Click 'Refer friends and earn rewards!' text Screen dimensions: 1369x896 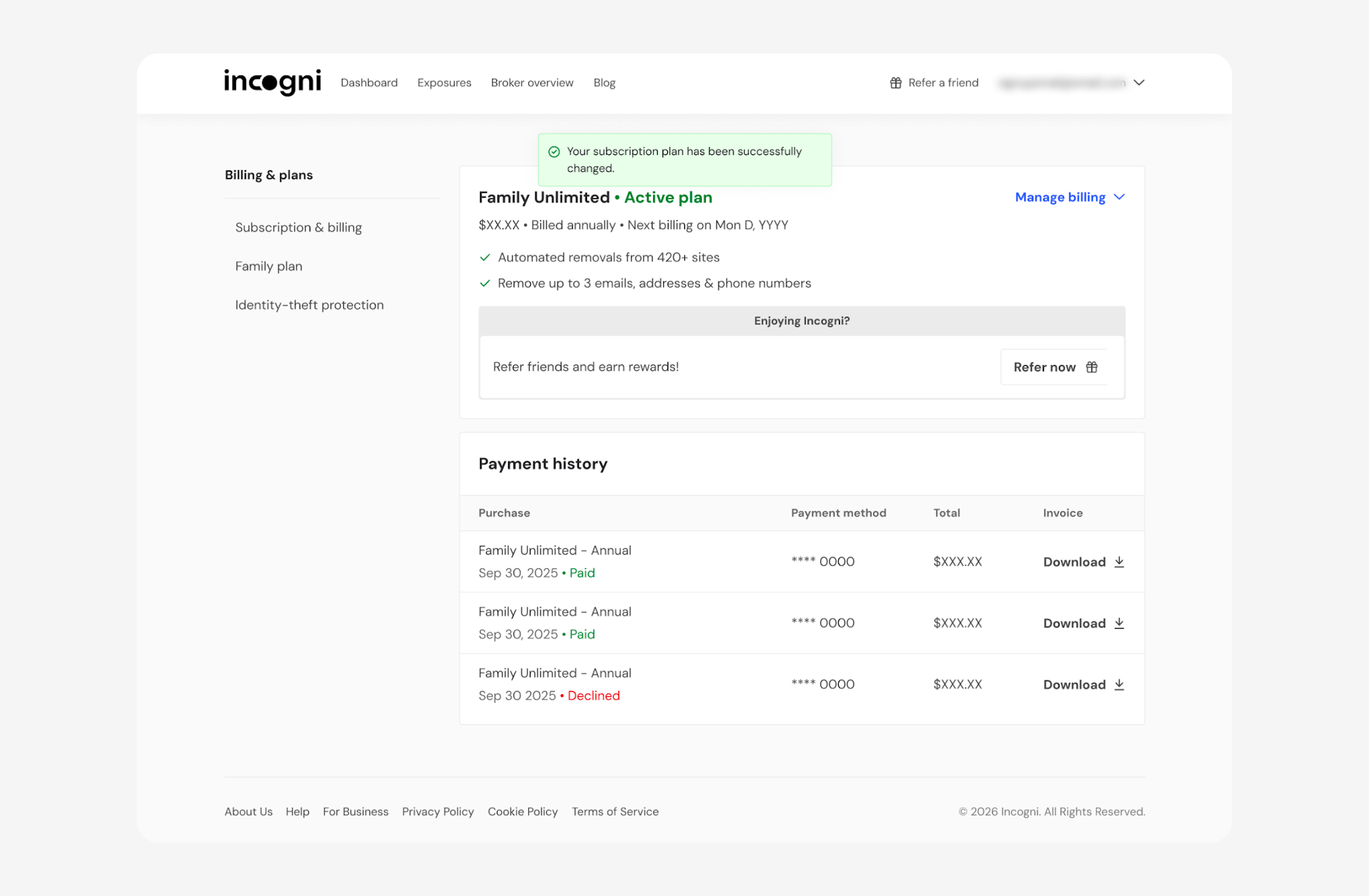coord(586,367)
